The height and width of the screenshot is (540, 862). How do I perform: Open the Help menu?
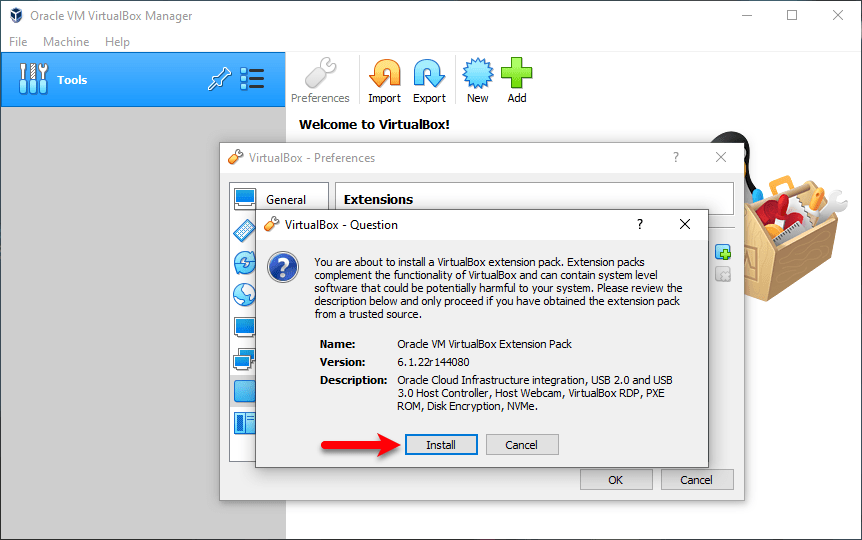[117, 42]
